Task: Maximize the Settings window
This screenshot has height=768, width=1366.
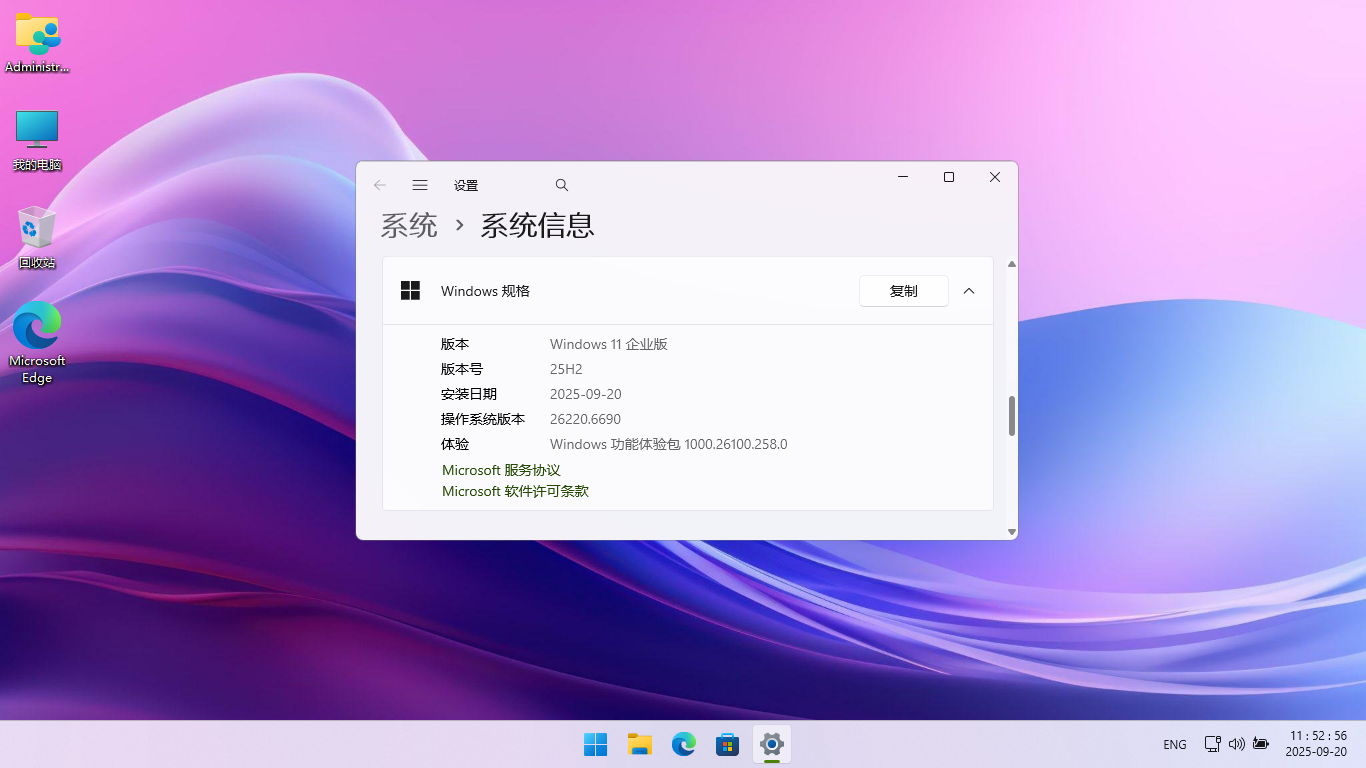Action: pos(949,177)
